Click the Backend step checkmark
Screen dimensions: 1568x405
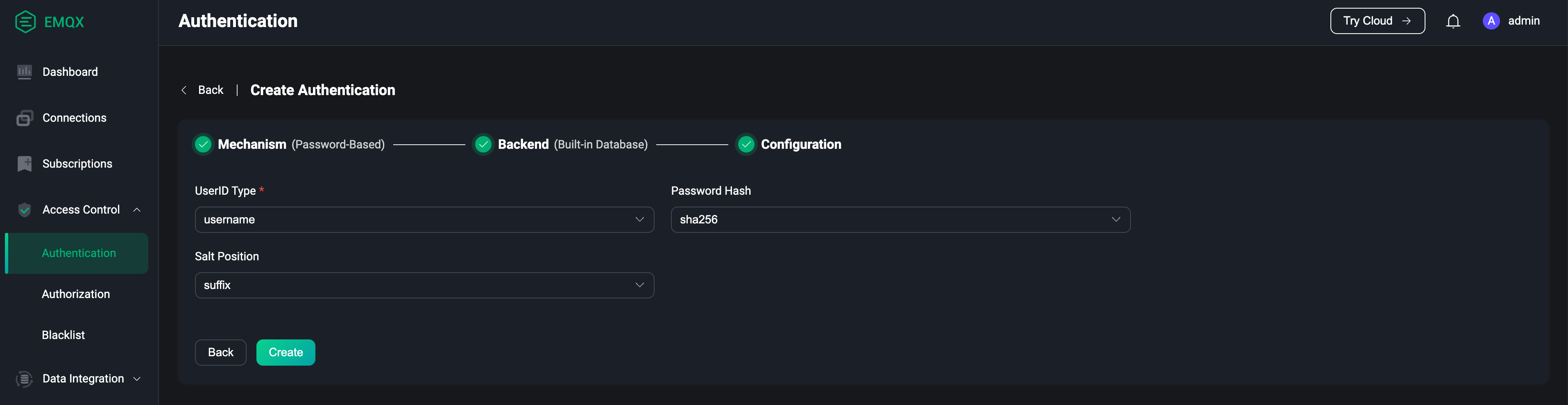(x=483, y=144)
